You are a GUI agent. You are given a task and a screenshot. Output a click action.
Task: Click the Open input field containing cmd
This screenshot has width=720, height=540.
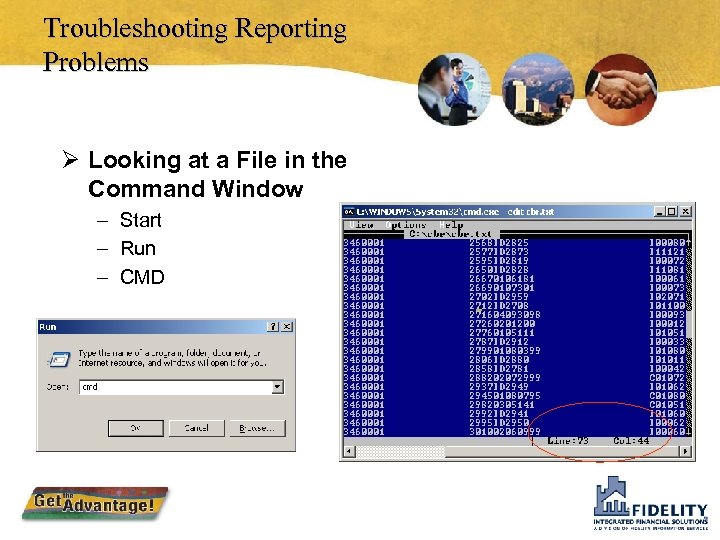pyautogui.click(x=181, y=387)
